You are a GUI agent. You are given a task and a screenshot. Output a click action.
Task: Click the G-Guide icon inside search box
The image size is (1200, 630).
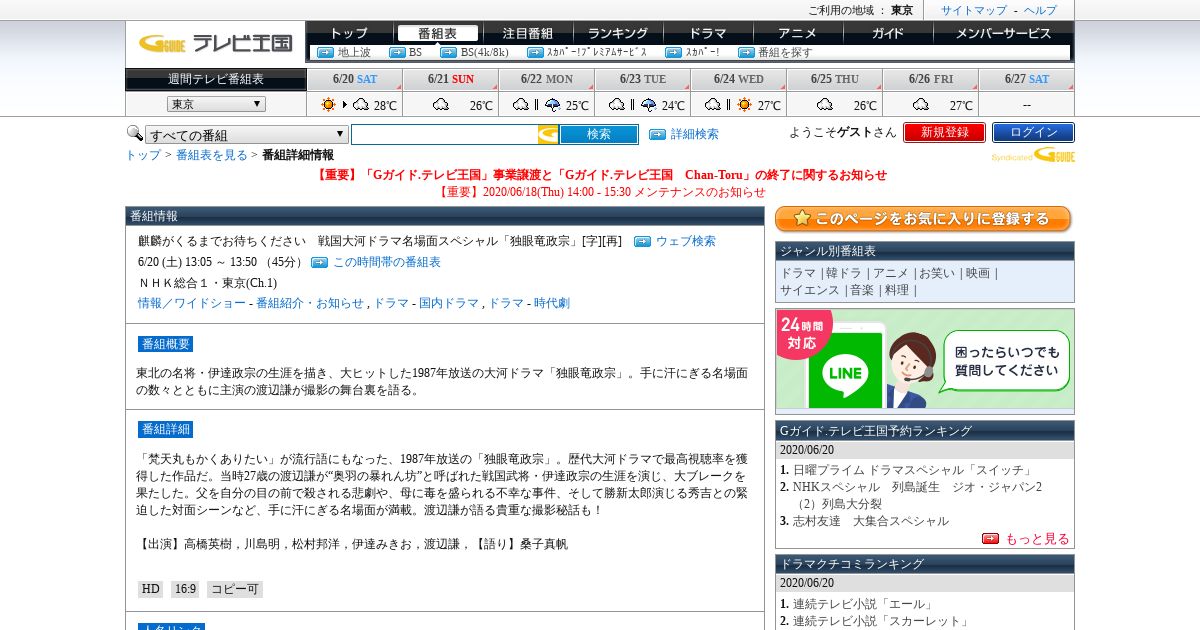click(548, 135)
